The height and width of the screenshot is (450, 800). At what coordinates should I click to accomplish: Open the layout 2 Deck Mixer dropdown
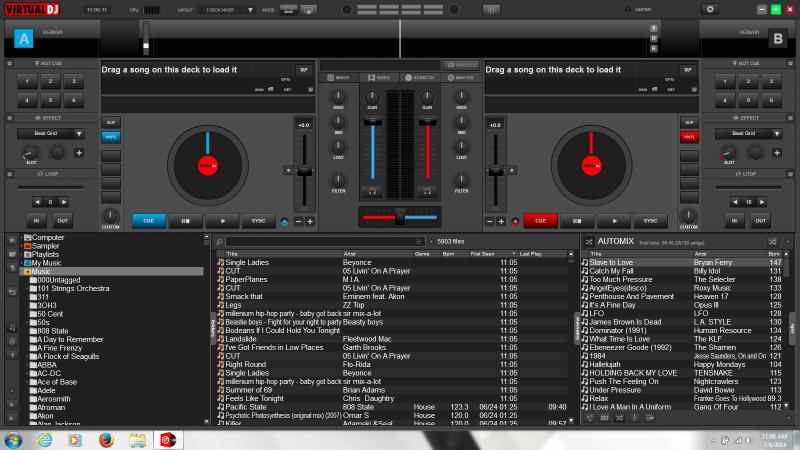point(250,10)
